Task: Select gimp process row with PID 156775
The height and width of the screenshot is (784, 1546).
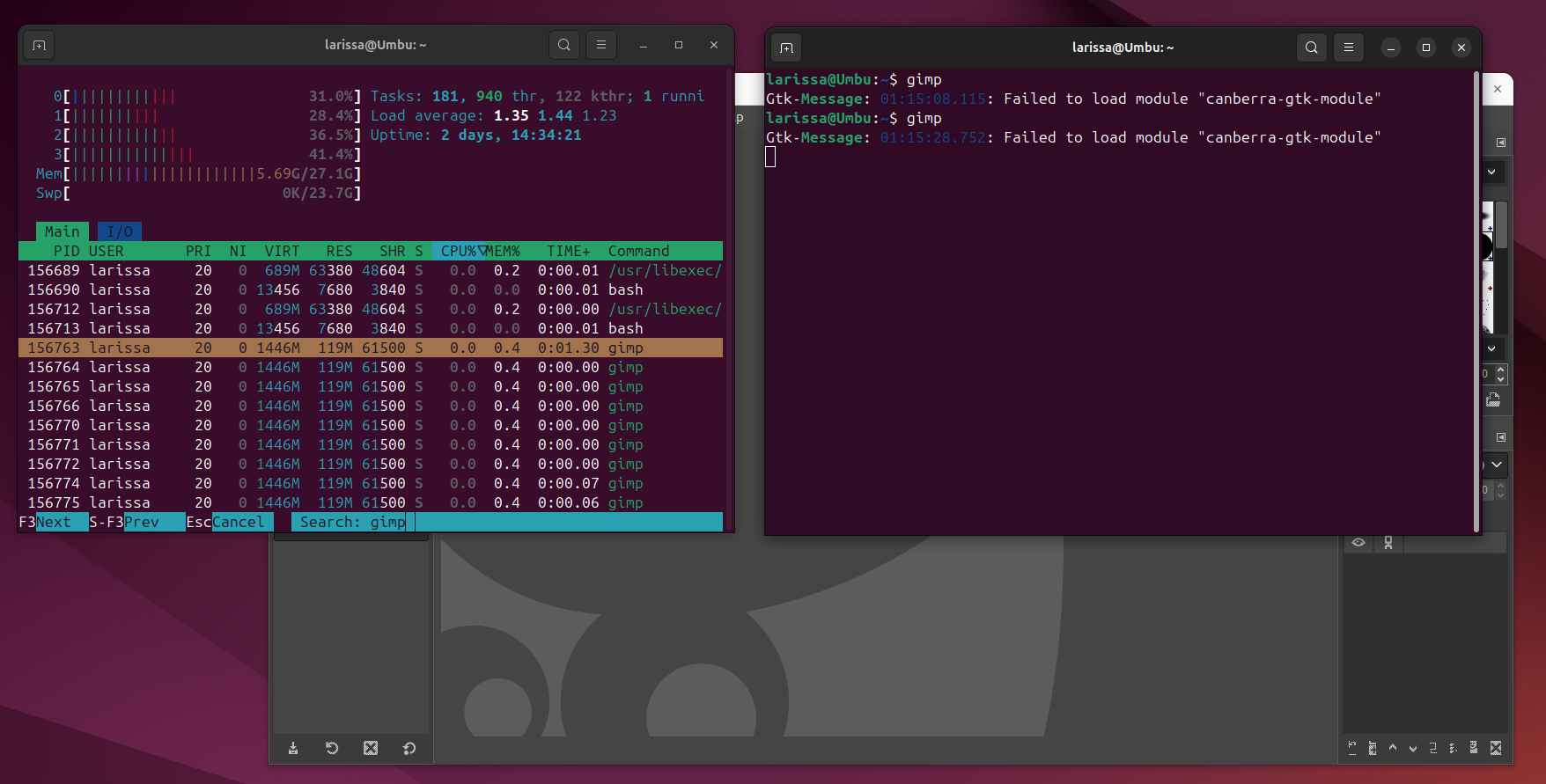Action: point(371,502)
